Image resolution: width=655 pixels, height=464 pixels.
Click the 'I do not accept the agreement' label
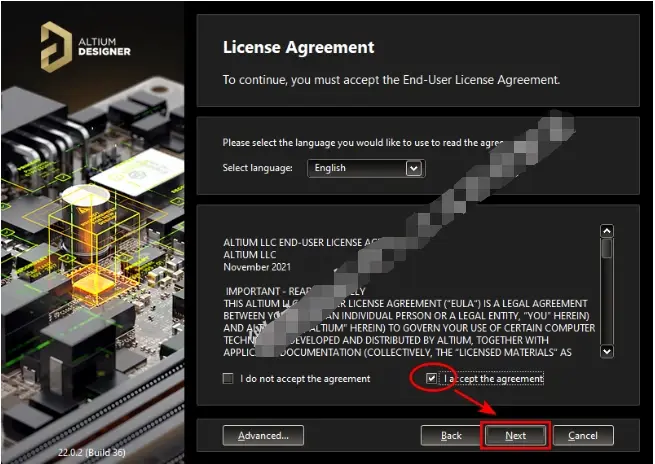coord(305,379)
